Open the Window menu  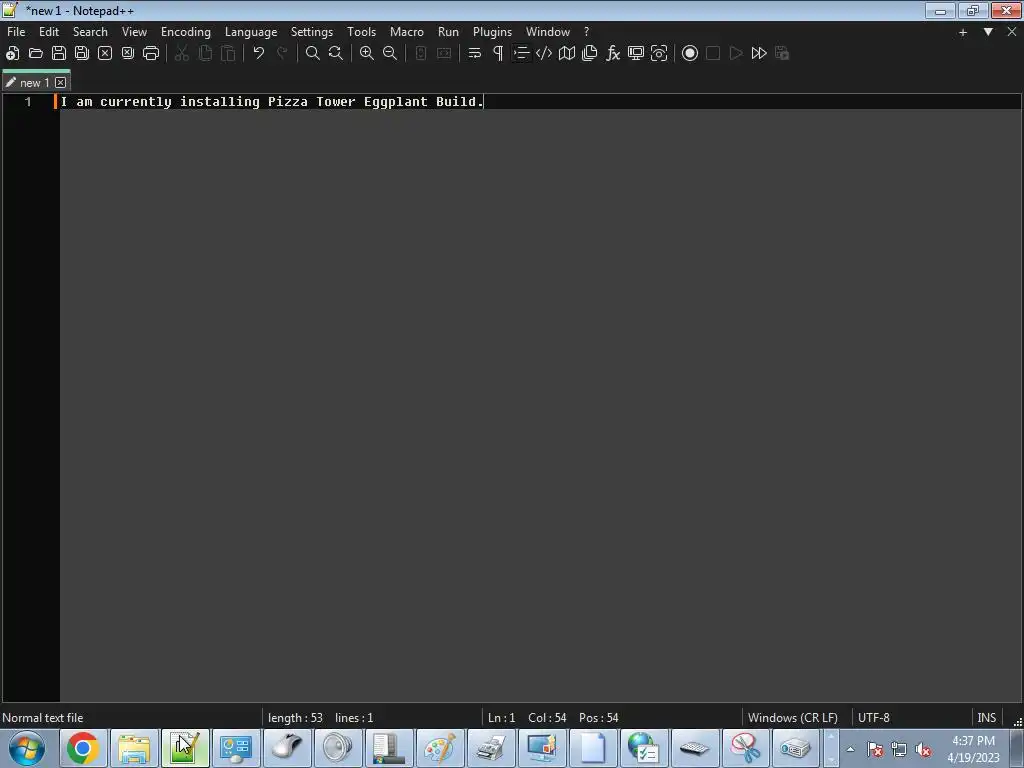(548, 32)
